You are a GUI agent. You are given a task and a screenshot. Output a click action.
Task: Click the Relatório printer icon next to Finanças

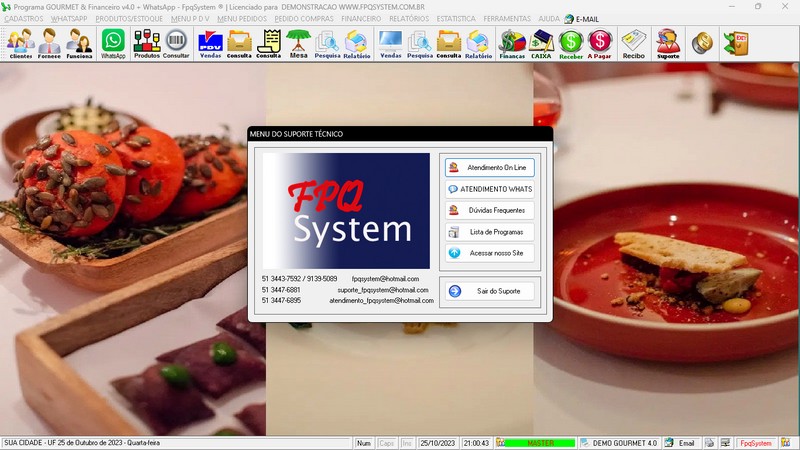(x=478, y=43)
